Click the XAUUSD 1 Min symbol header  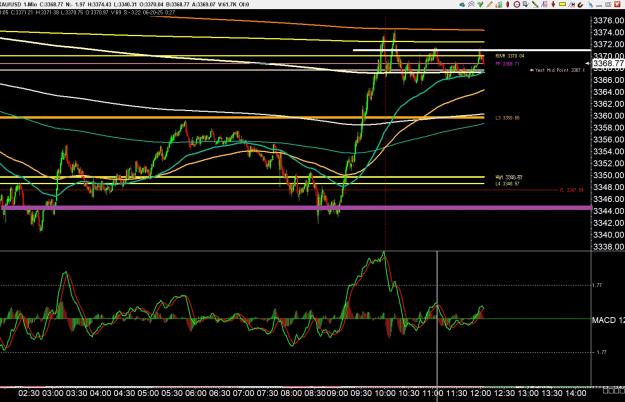(17, 4)
